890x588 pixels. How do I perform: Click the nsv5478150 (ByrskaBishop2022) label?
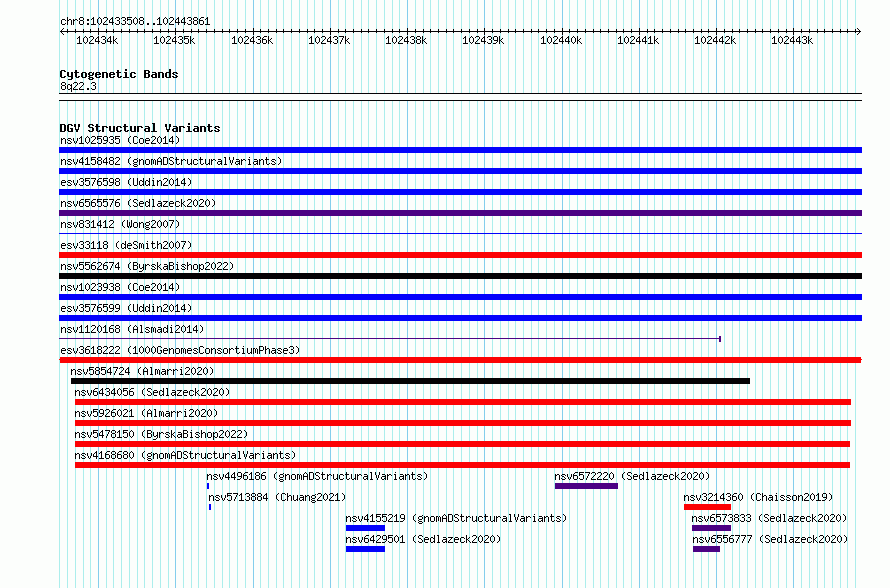[161, 434]
